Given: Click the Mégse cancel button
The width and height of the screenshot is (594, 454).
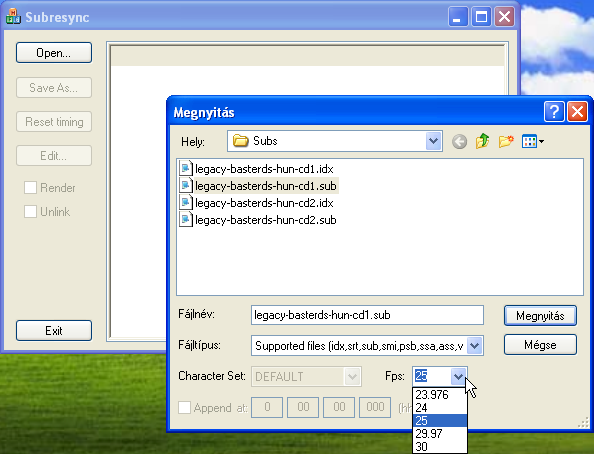Looking at the screenshot, I should (540, 345).
